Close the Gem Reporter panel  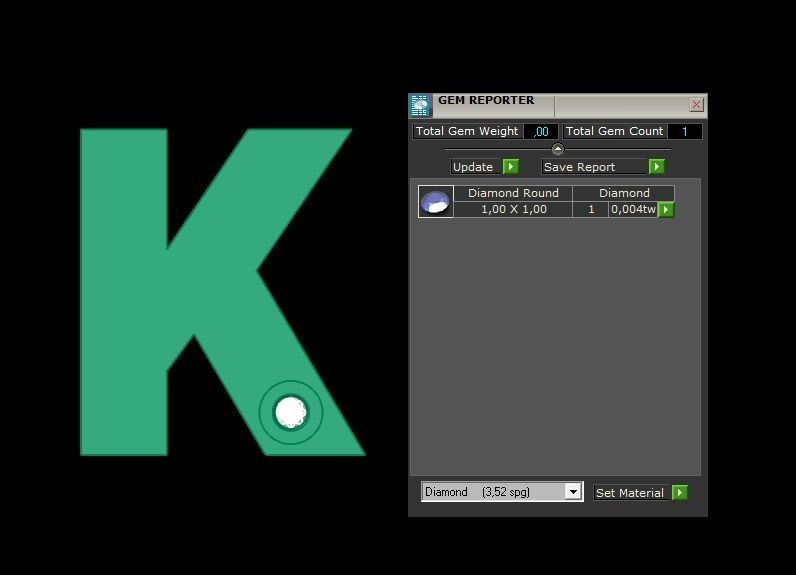(x=696, y=105)
